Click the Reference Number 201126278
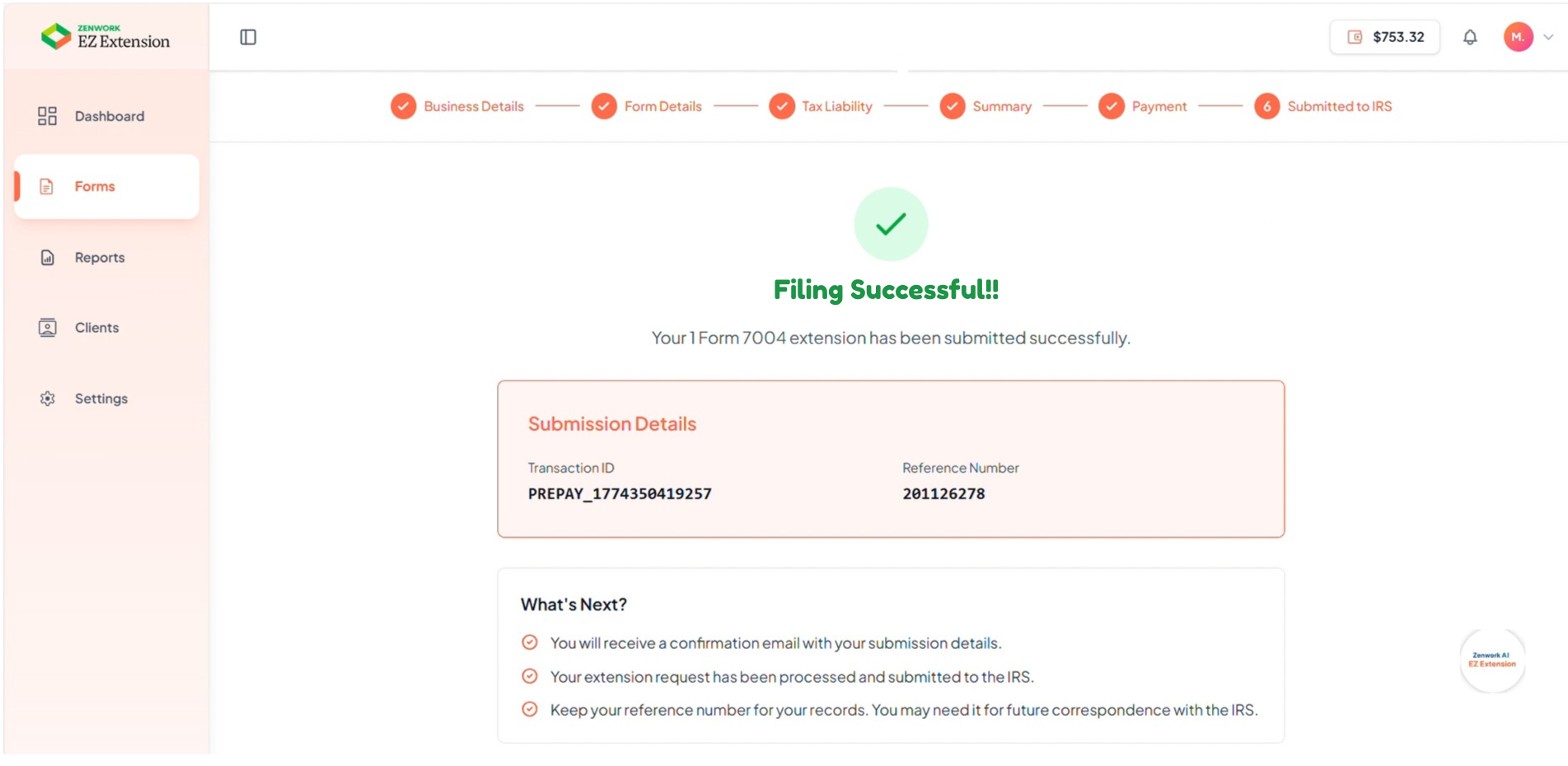 943,494
